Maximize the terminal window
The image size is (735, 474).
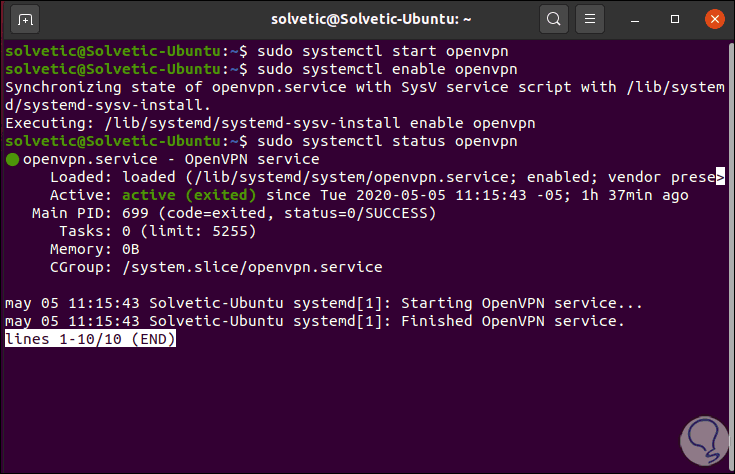pos(674,19)
